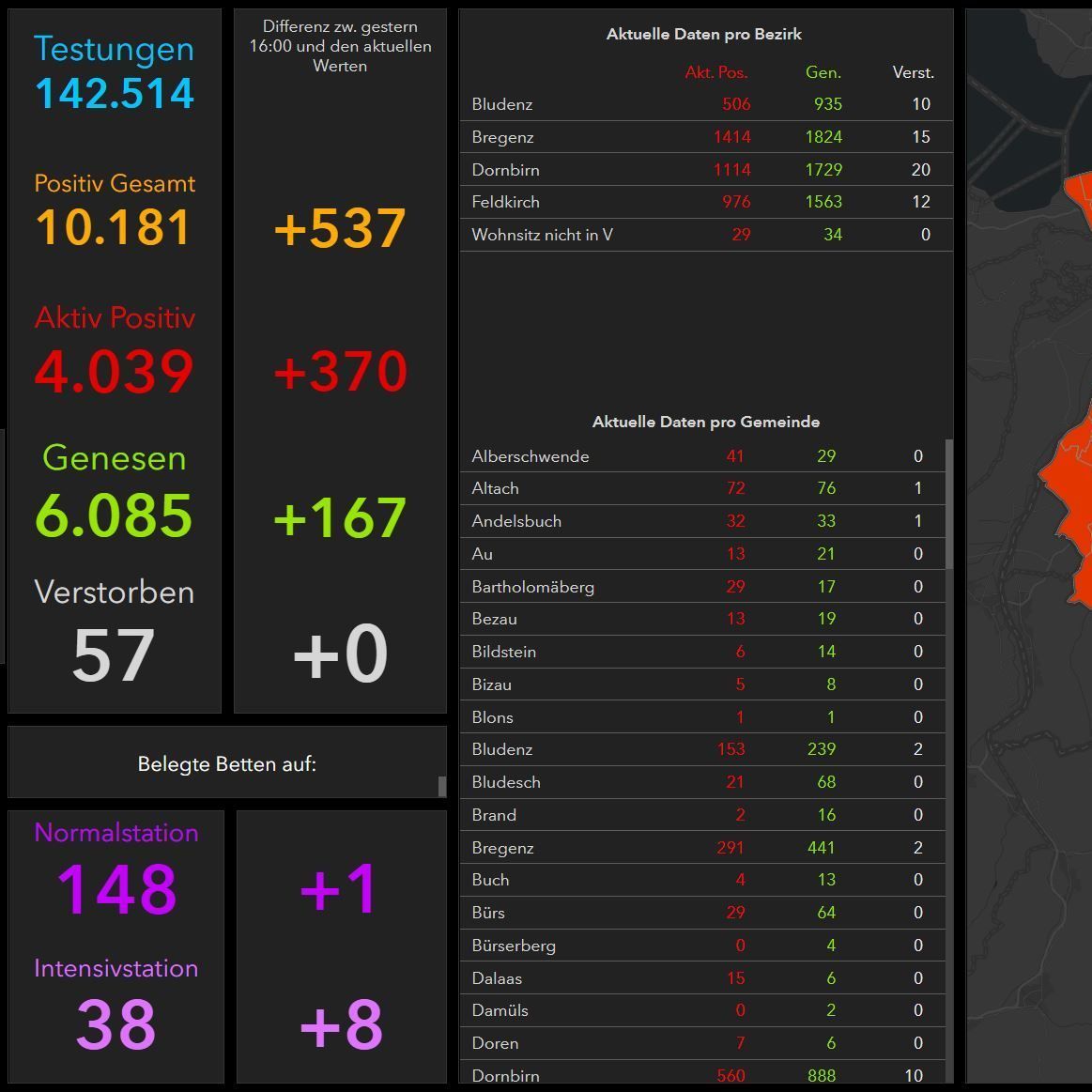Click the Bregenz row in the Gemeinde list
The image size is (1092, 1092).
(702, 848)
